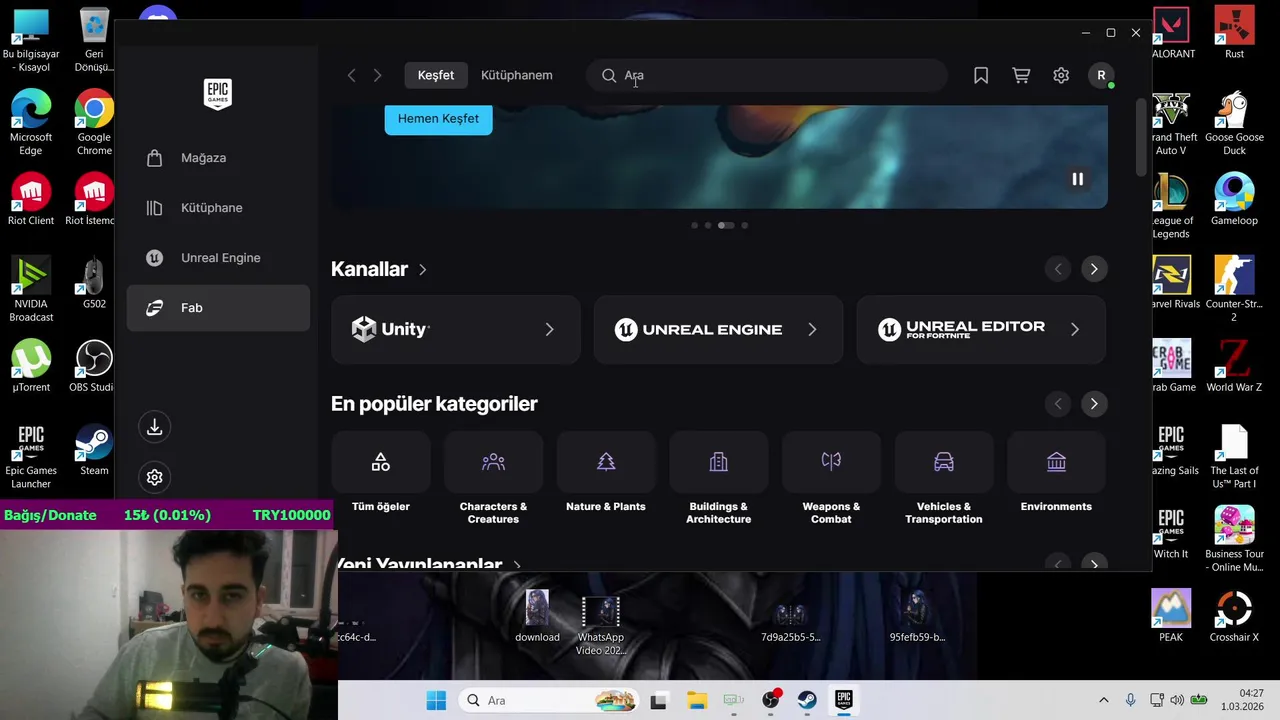Select the last banner carousel dot
The image size is (1280, 720).
tap(744, 225)
